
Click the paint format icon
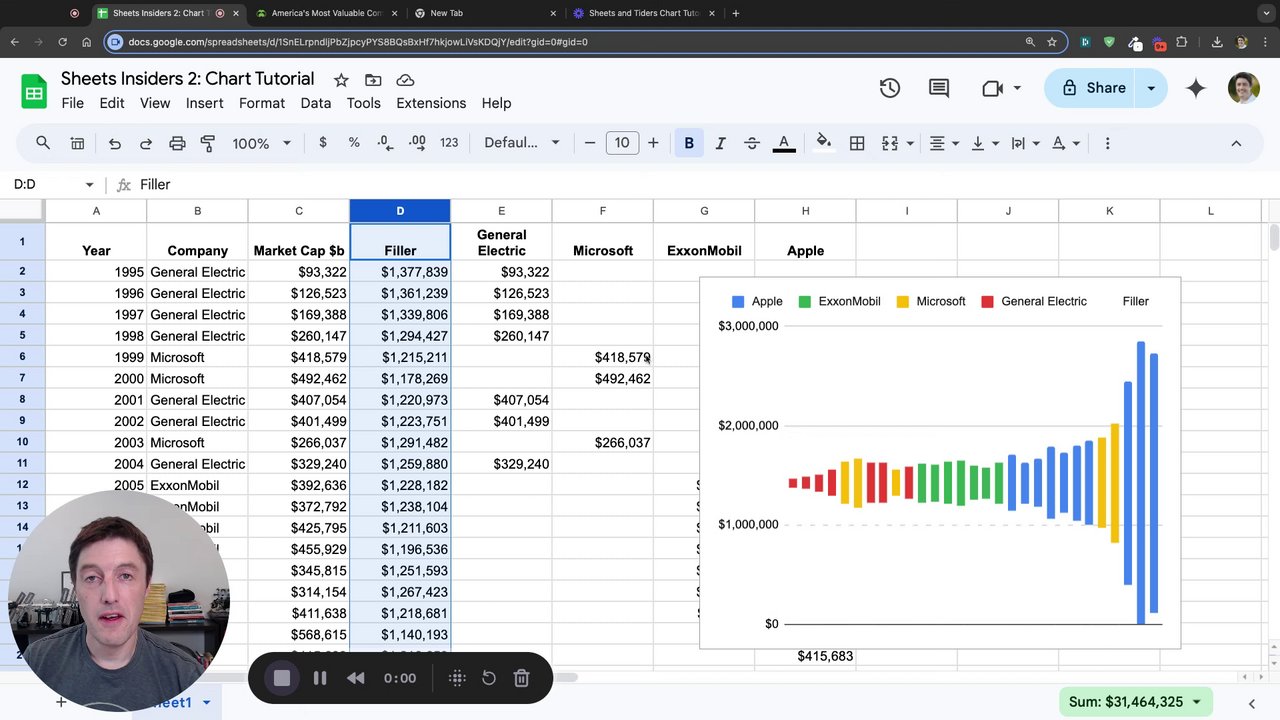pyautogui.click(x=208, y=143)
